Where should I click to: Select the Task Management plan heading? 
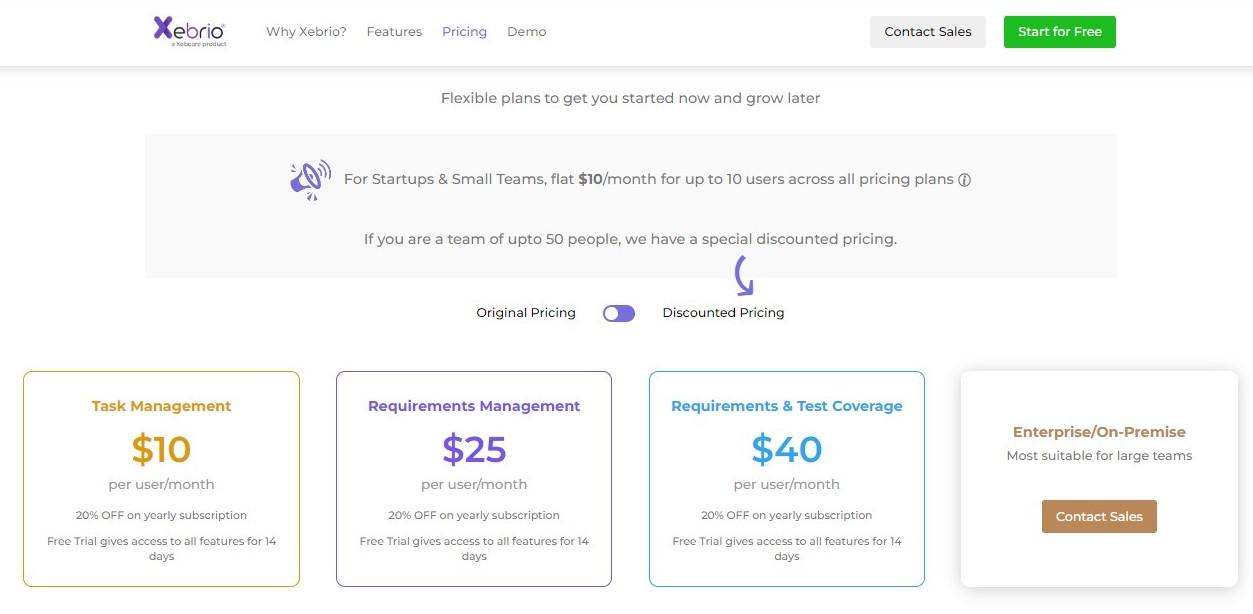pos(161,406)
